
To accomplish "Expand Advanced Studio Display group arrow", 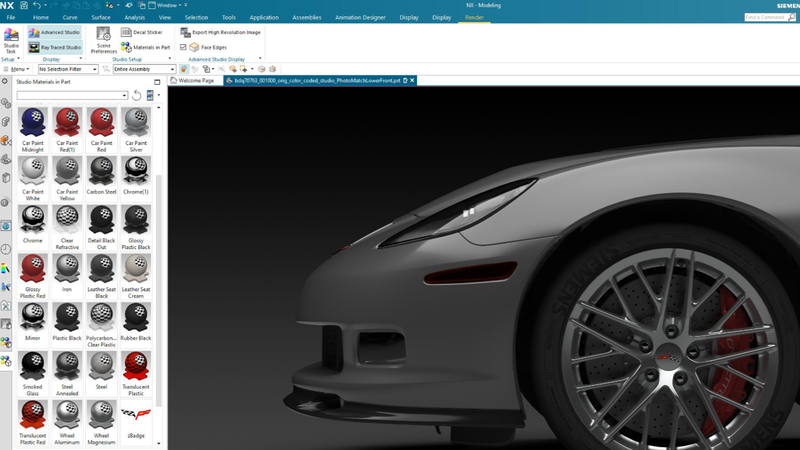I will [260, 59].
